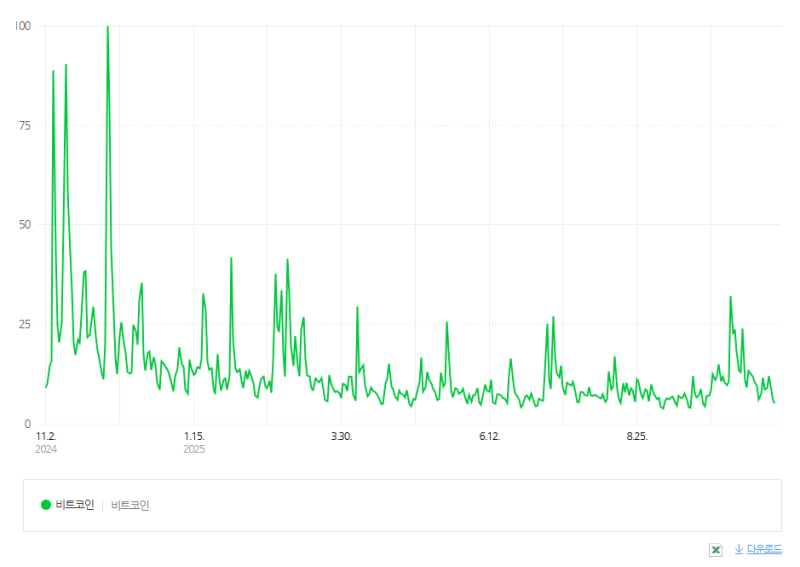
Task: Select the gray 비트코인 keyword text
Action: [x=130, y=505]
